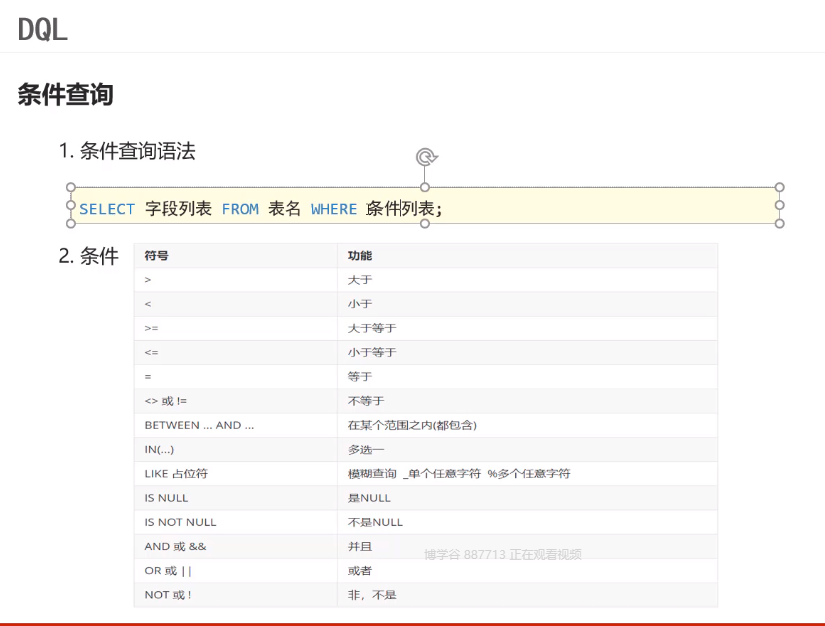The width and height of the screenshot is (825, 626).
Task: Click the WHERE keyword
Action: tap(334, 209)
